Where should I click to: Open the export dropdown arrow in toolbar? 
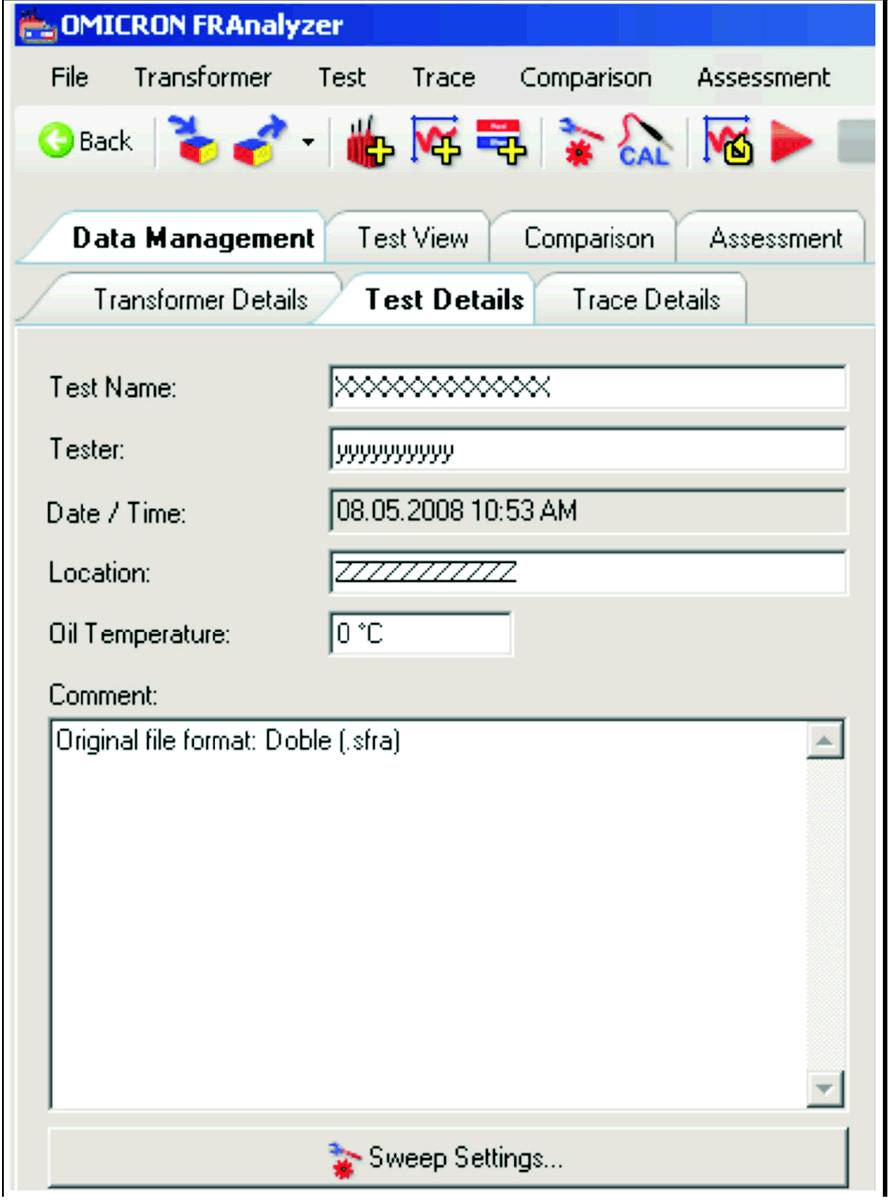(308, 141)
